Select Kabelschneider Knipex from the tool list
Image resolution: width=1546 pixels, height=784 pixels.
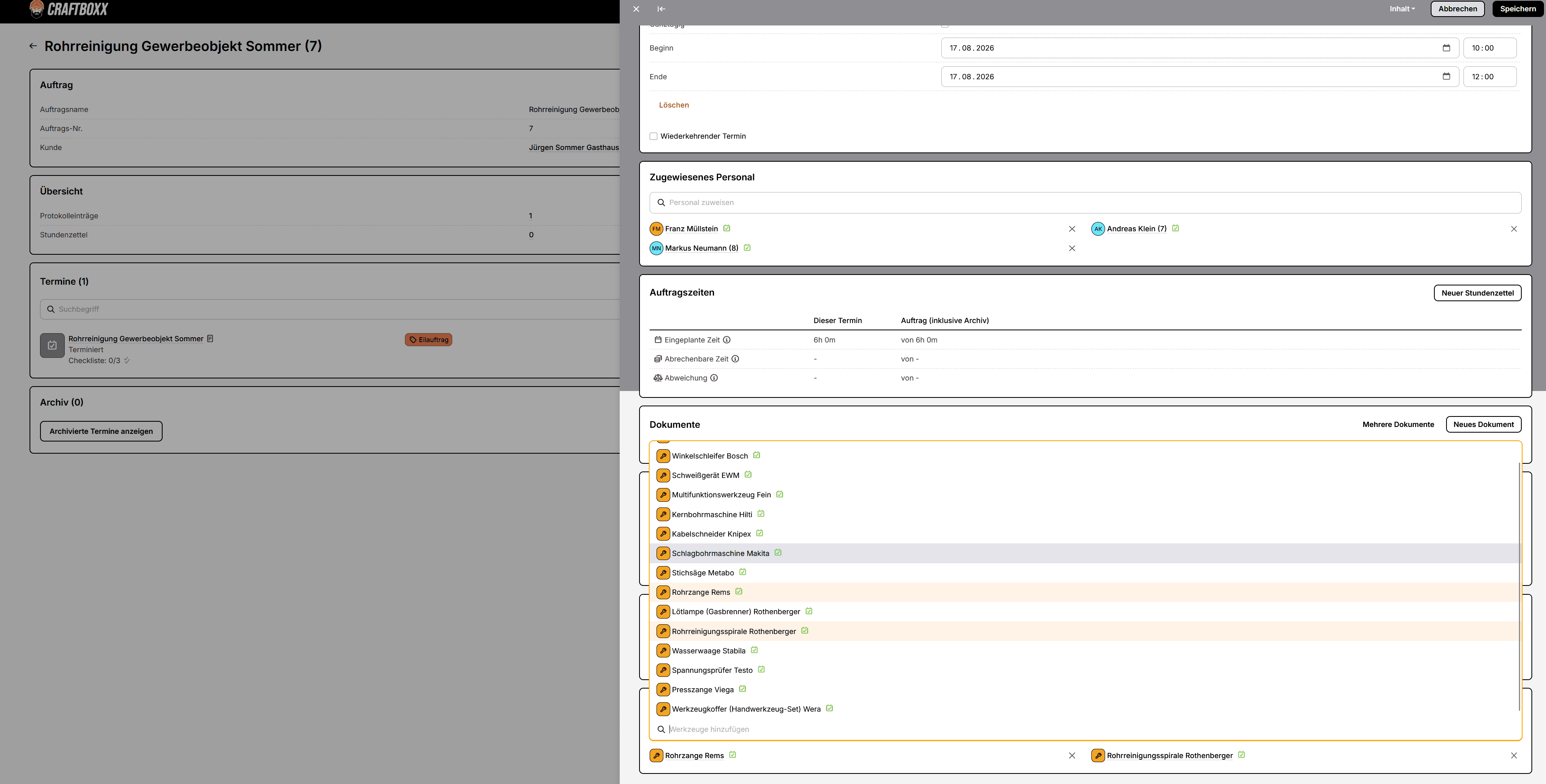tap(1085, 534)
